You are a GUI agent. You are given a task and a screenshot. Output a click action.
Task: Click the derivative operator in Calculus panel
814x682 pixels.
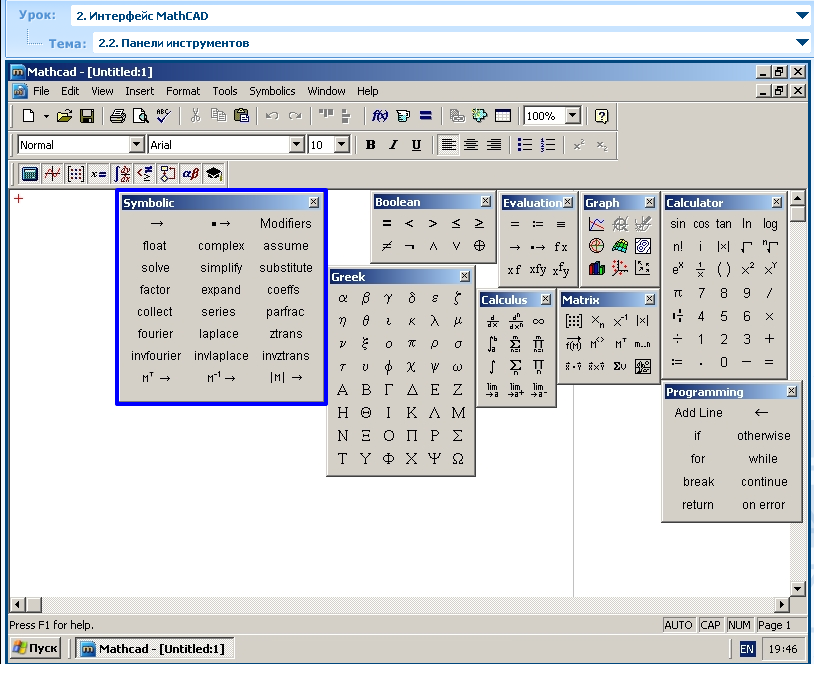pos(493,321)
